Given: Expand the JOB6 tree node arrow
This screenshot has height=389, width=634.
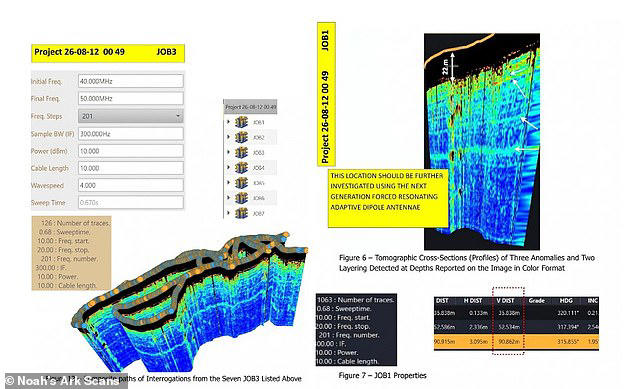Looking at the screenshot, I should coord(228,197).
